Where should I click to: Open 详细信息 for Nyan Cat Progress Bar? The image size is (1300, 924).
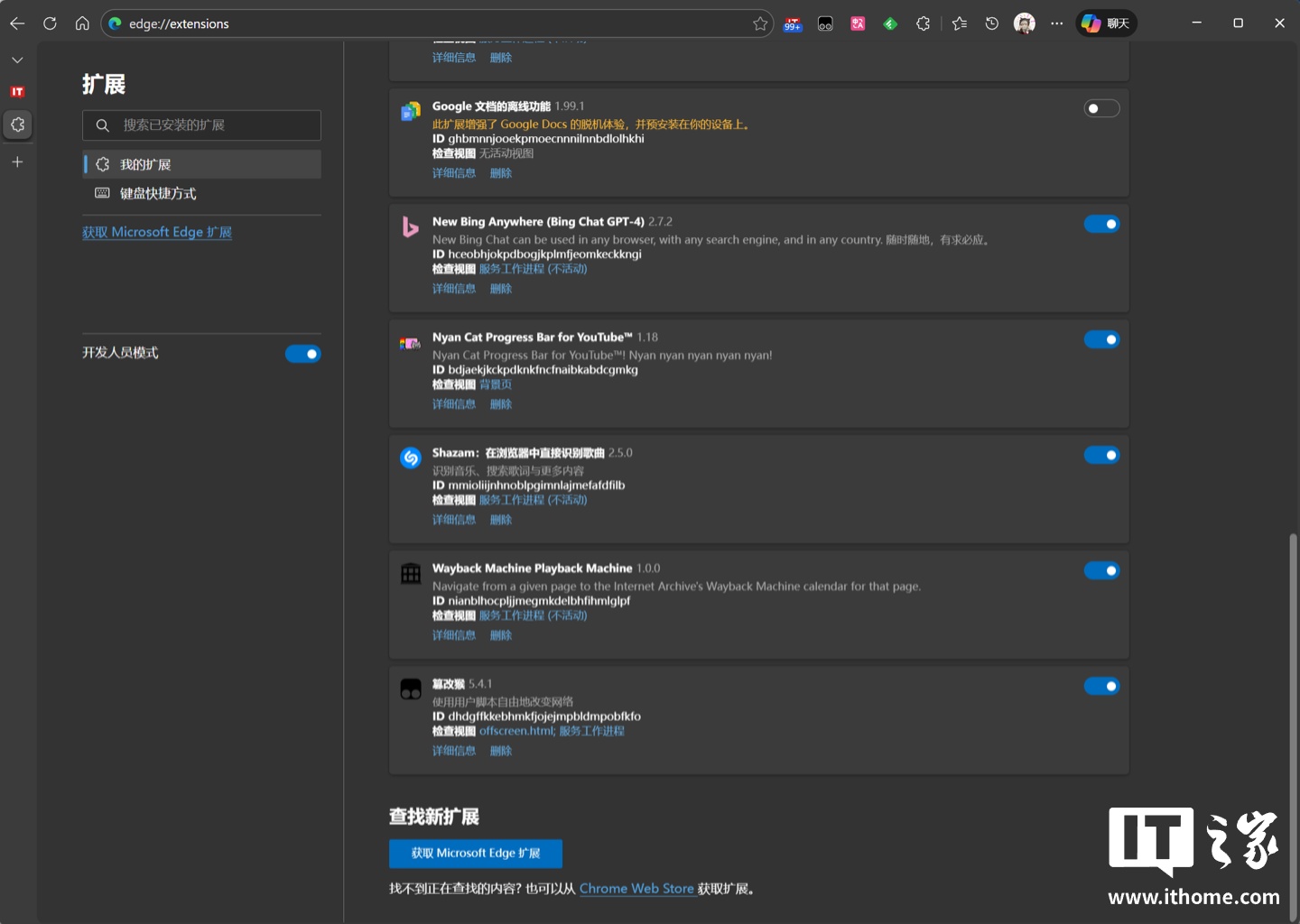tap(454, 404)
